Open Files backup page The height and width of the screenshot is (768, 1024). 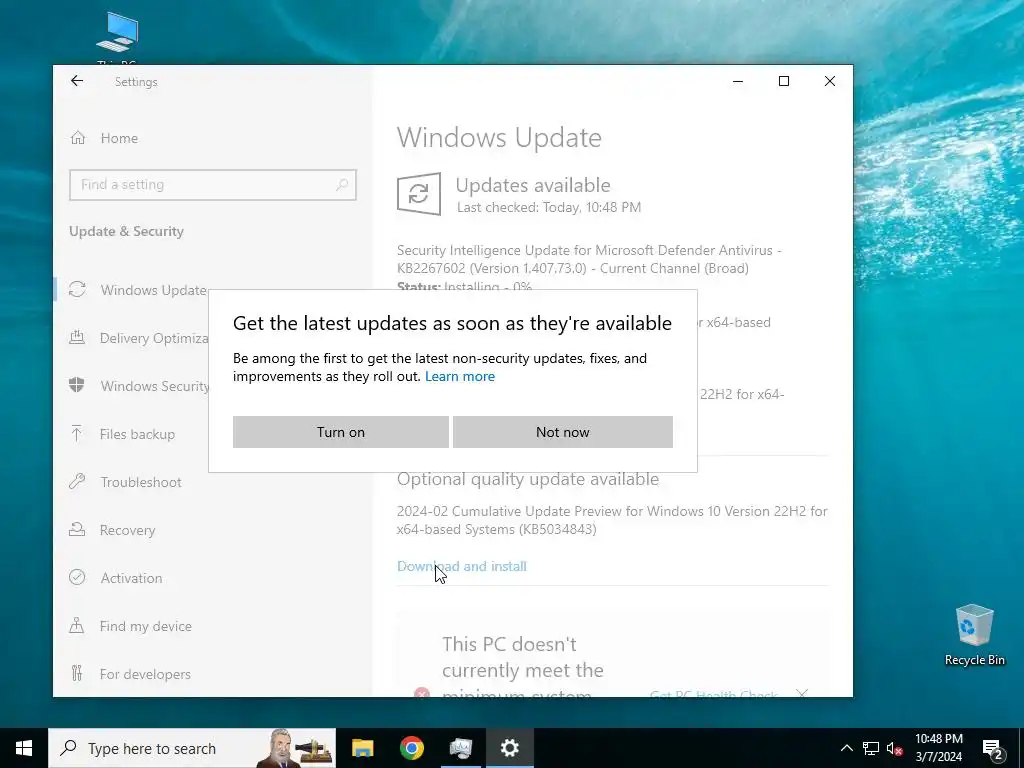(x=137, y=434)
